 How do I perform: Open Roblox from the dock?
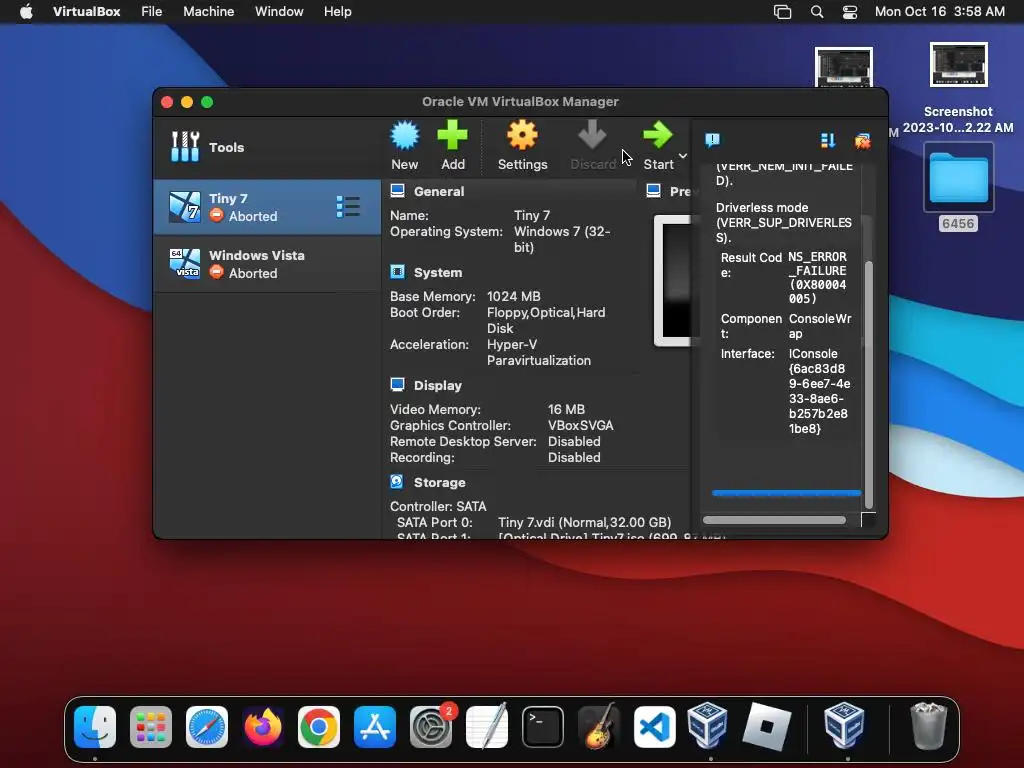[x=767, y=727]
